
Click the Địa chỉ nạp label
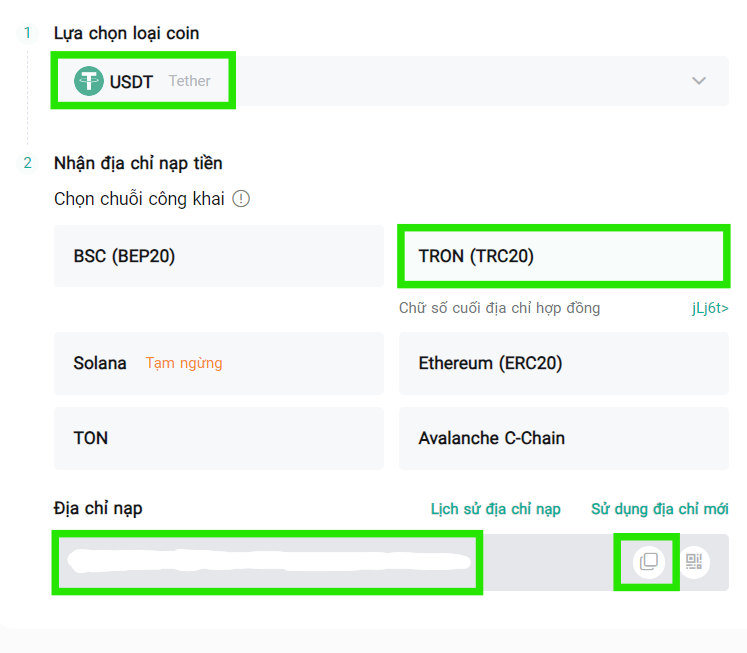(x=98, y=509)
